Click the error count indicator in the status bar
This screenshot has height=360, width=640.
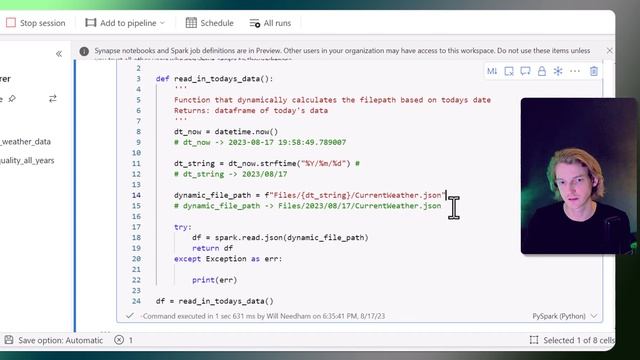pyautogui.click(x=124, y=340)
